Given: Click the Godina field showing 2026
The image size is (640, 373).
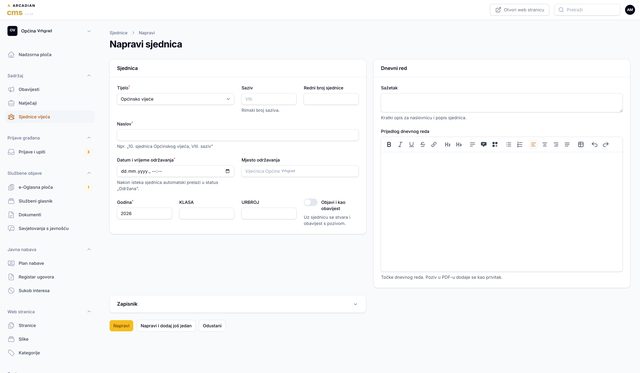Looking at the screenshot, I should (144, 213).
